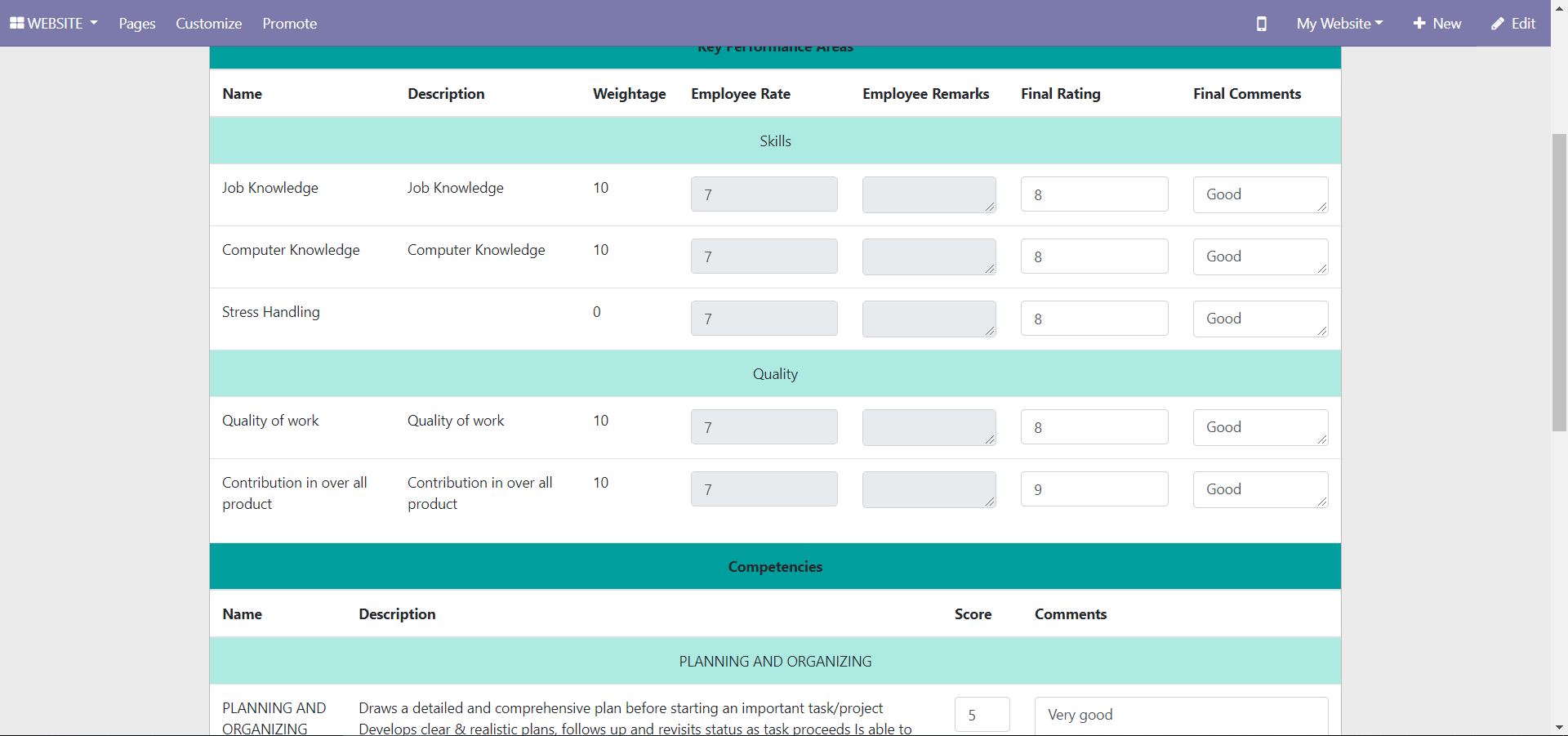This screenshot has height=736, width=1568.
Task: Click the Planning and Organizing Score field
Action: point(982,715)
